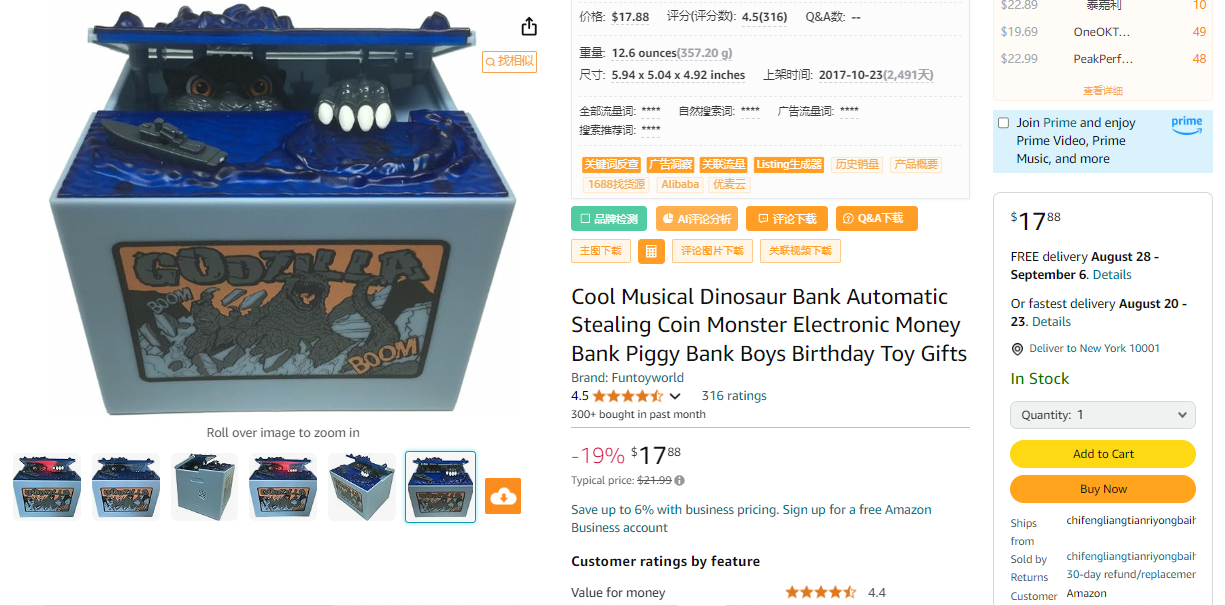The height and width of the screenshot is (606, 1225).
Task: Open the orange calculator icon tool
Action: 651,251
